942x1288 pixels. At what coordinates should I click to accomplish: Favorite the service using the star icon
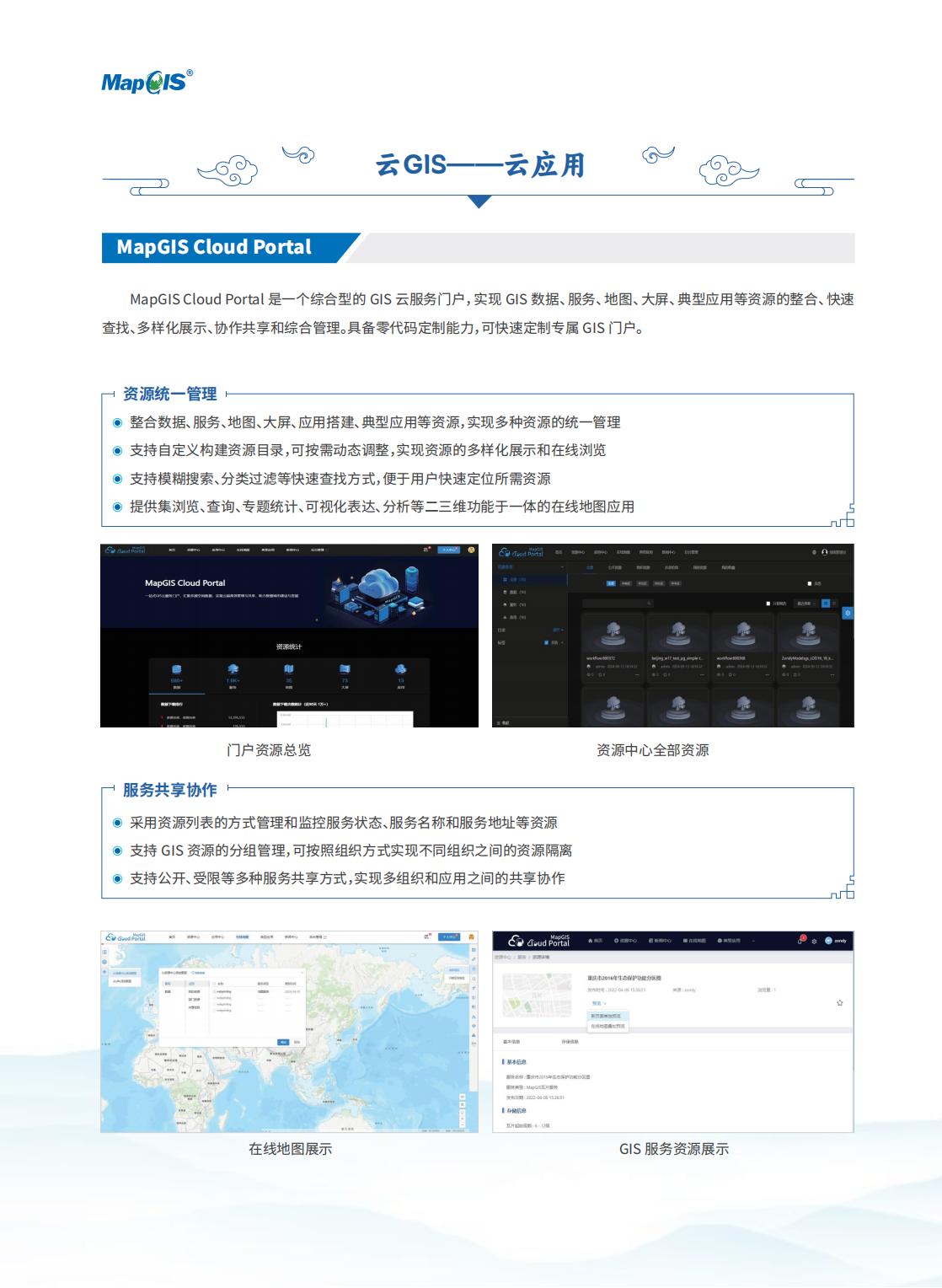coord(840,1003)
